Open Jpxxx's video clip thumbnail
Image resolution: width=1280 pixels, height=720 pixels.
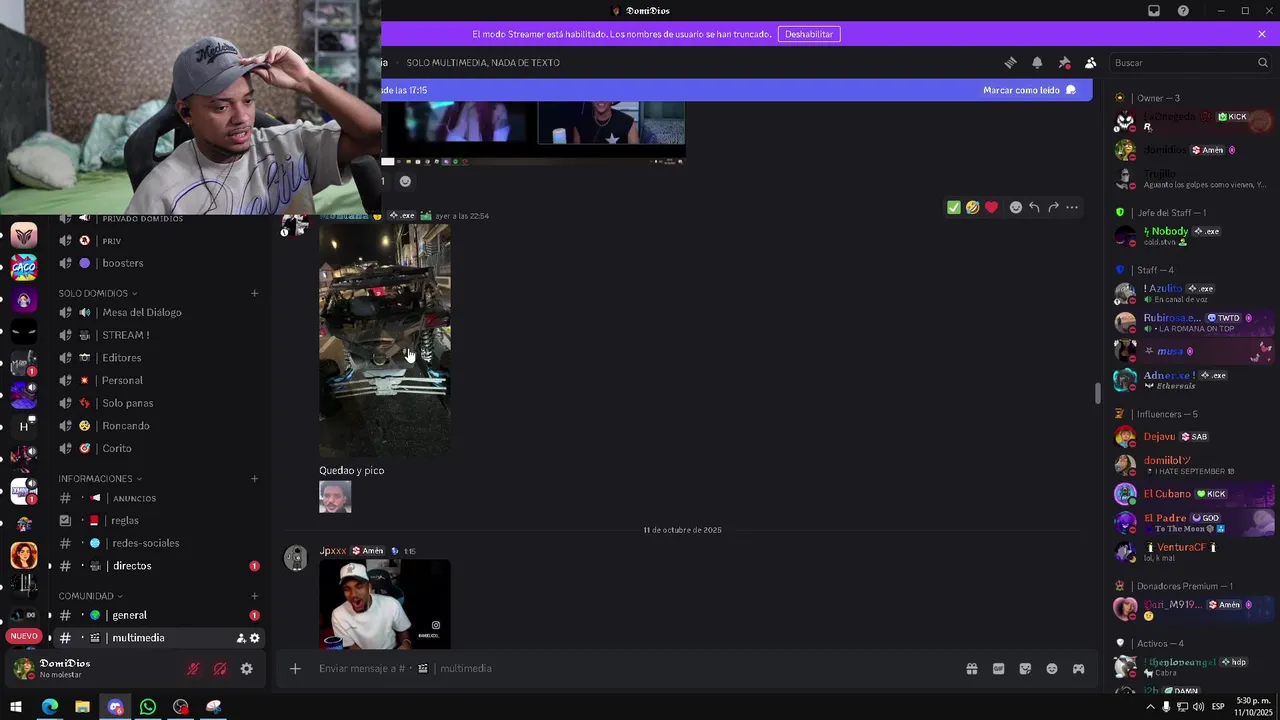(385, 604)
